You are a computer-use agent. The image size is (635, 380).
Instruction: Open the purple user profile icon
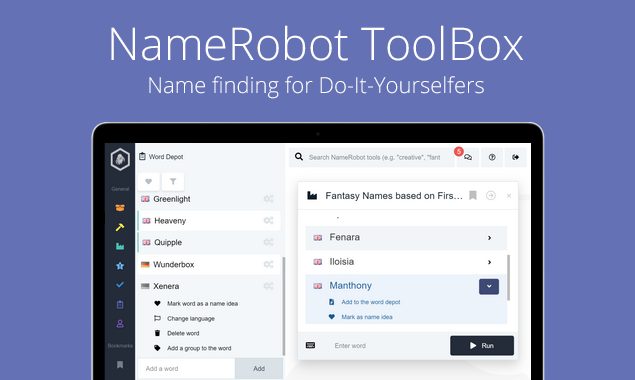click(x=120, y=324)
